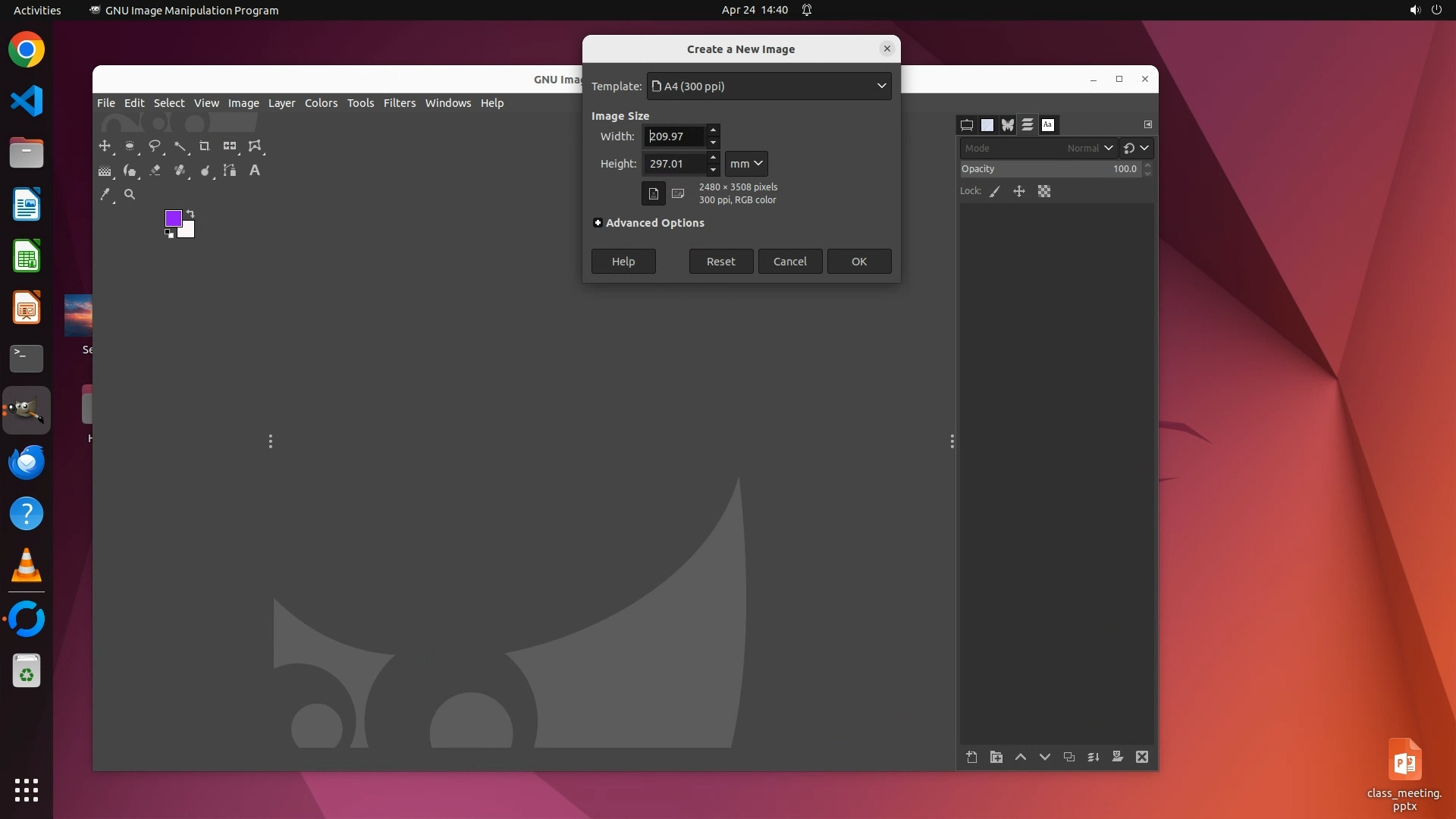Click the purple foreground color swatch
The image size is (1456, 819).
(x=172, y=218)
